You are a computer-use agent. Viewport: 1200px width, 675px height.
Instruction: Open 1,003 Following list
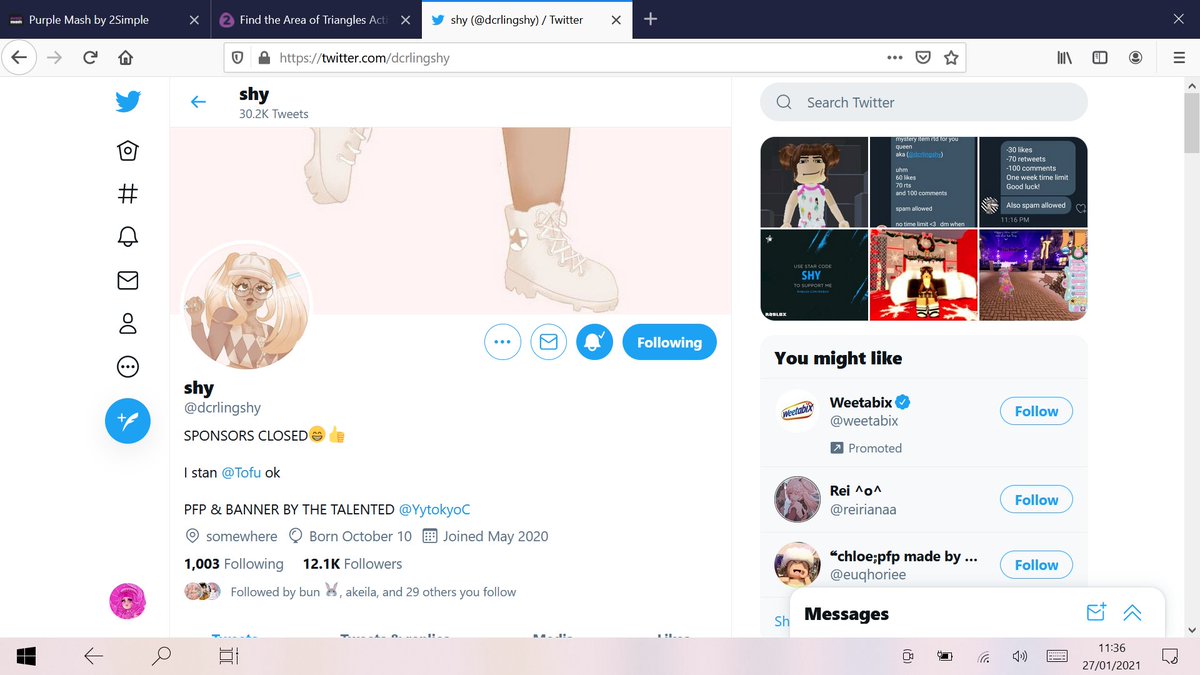pyautogui.click(x=234, y=564)
